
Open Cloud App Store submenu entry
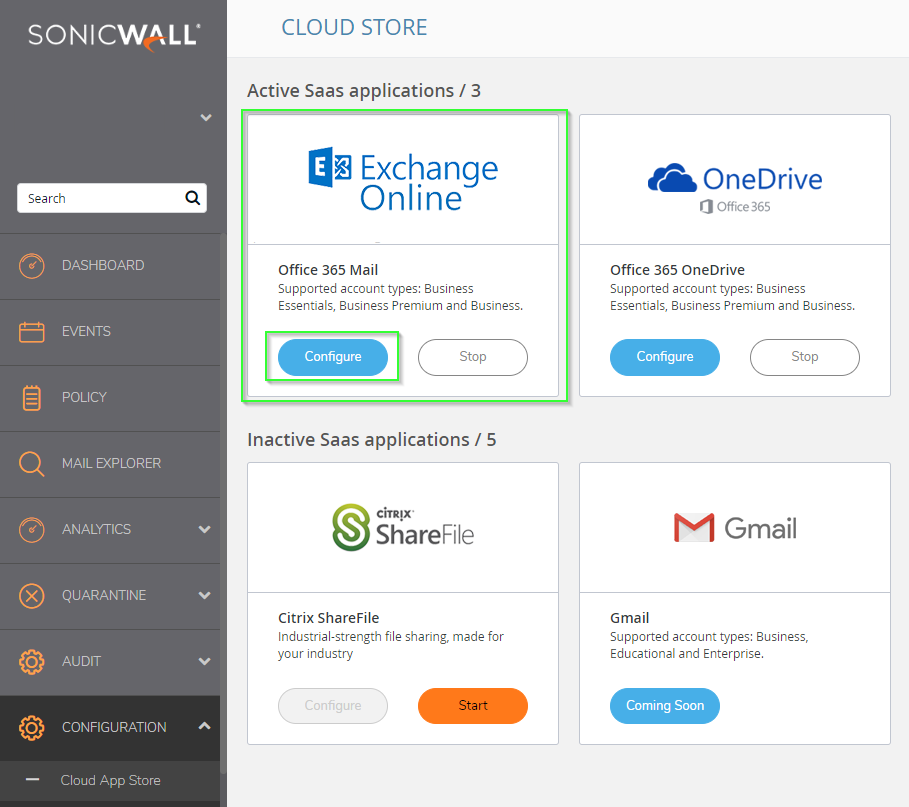(x=110, y=780)
